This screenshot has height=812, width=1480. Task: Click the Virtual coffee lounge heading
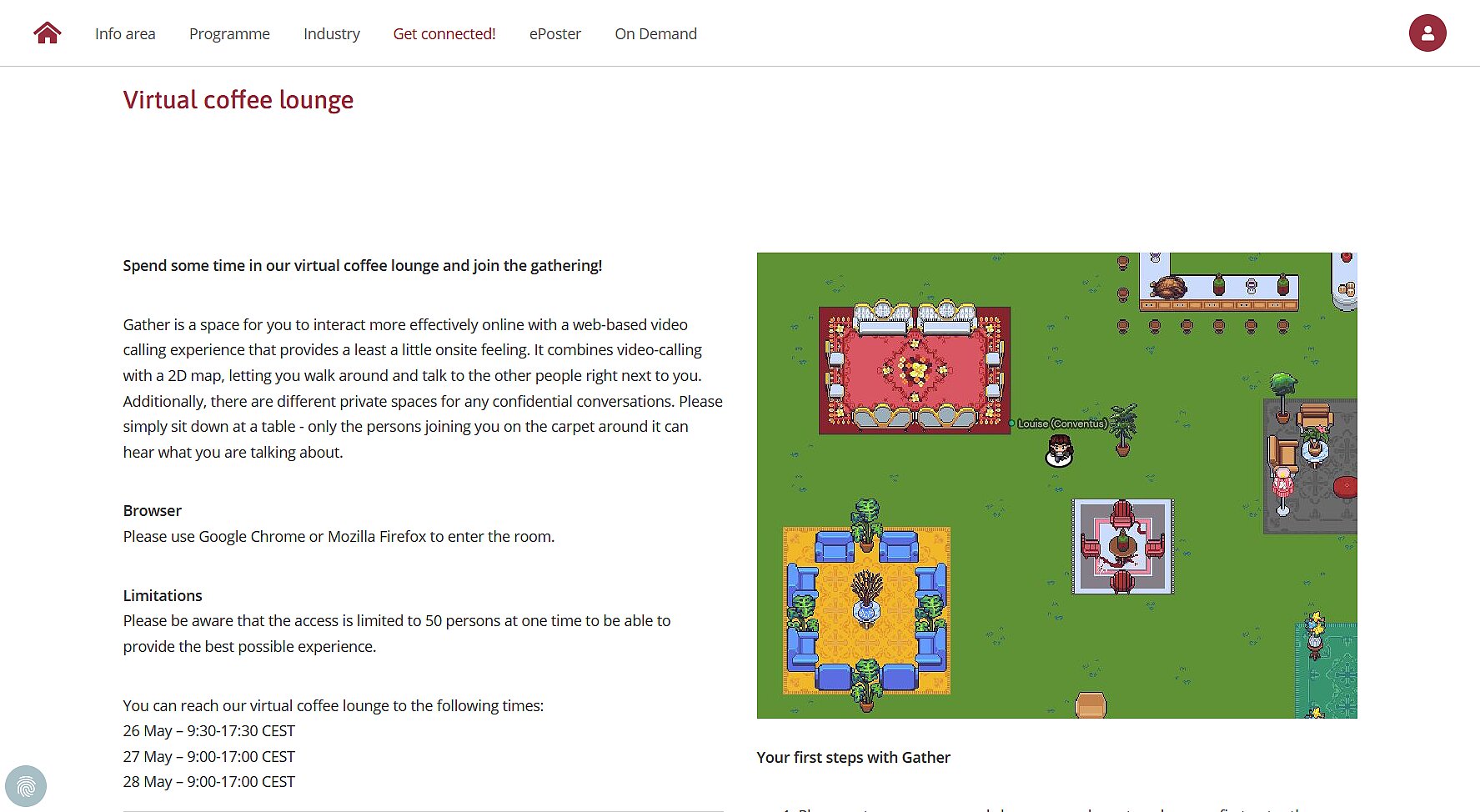tap(238, 100)
